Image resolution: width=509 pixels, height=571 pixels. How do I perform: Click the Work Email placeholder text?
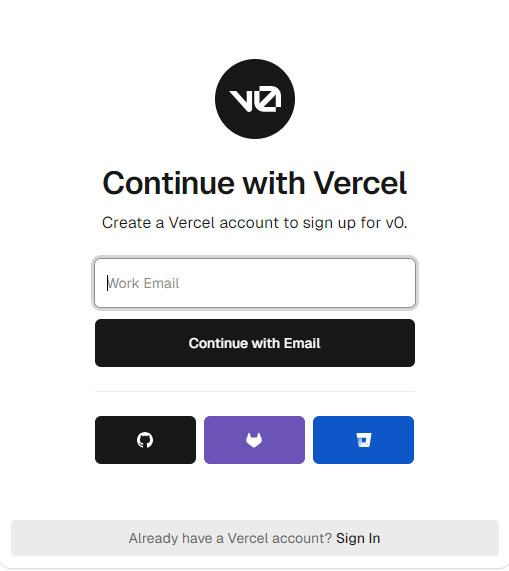143,283
